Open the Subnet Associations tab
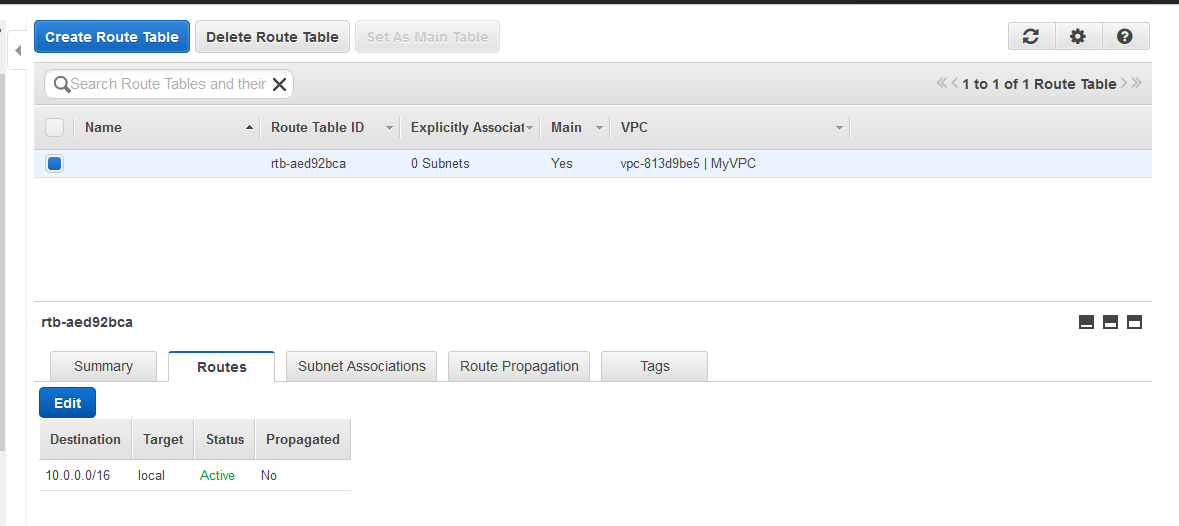 click(362, 366)
